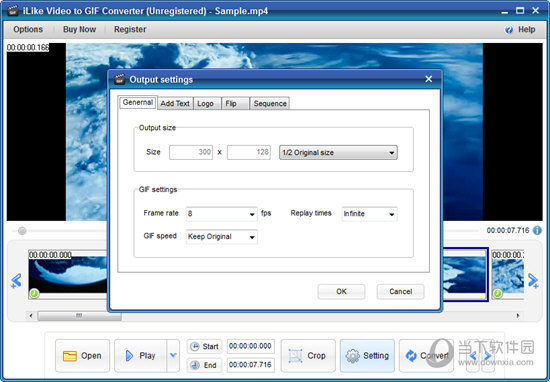Click the green clock icon on last thumbnail
The width and height of the screenshot is (550, 382).
[497, 293]
